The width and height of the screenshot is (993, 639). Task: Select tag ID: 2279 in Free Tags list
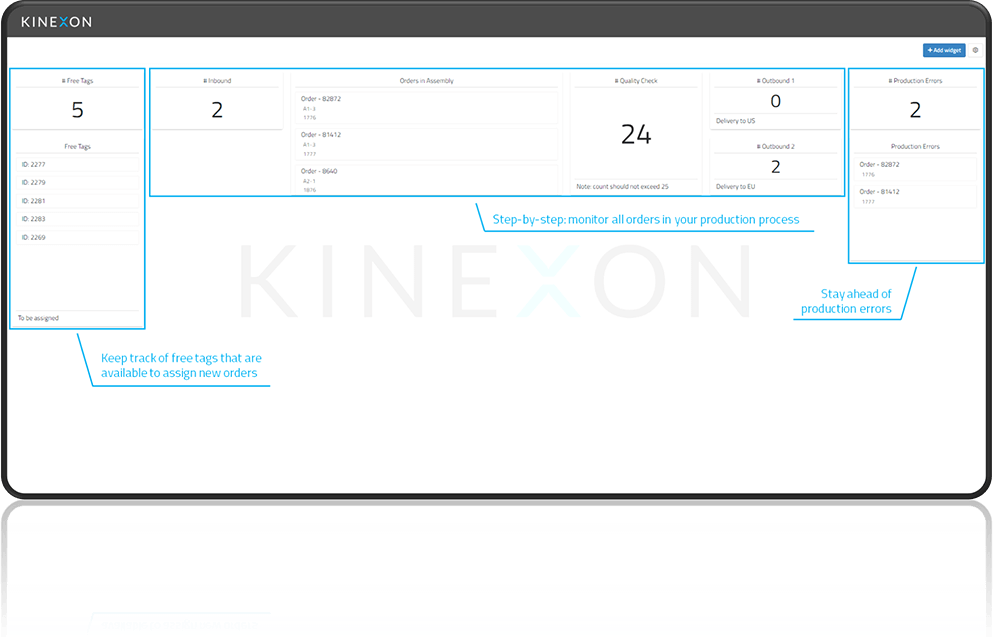coord(77,182)
